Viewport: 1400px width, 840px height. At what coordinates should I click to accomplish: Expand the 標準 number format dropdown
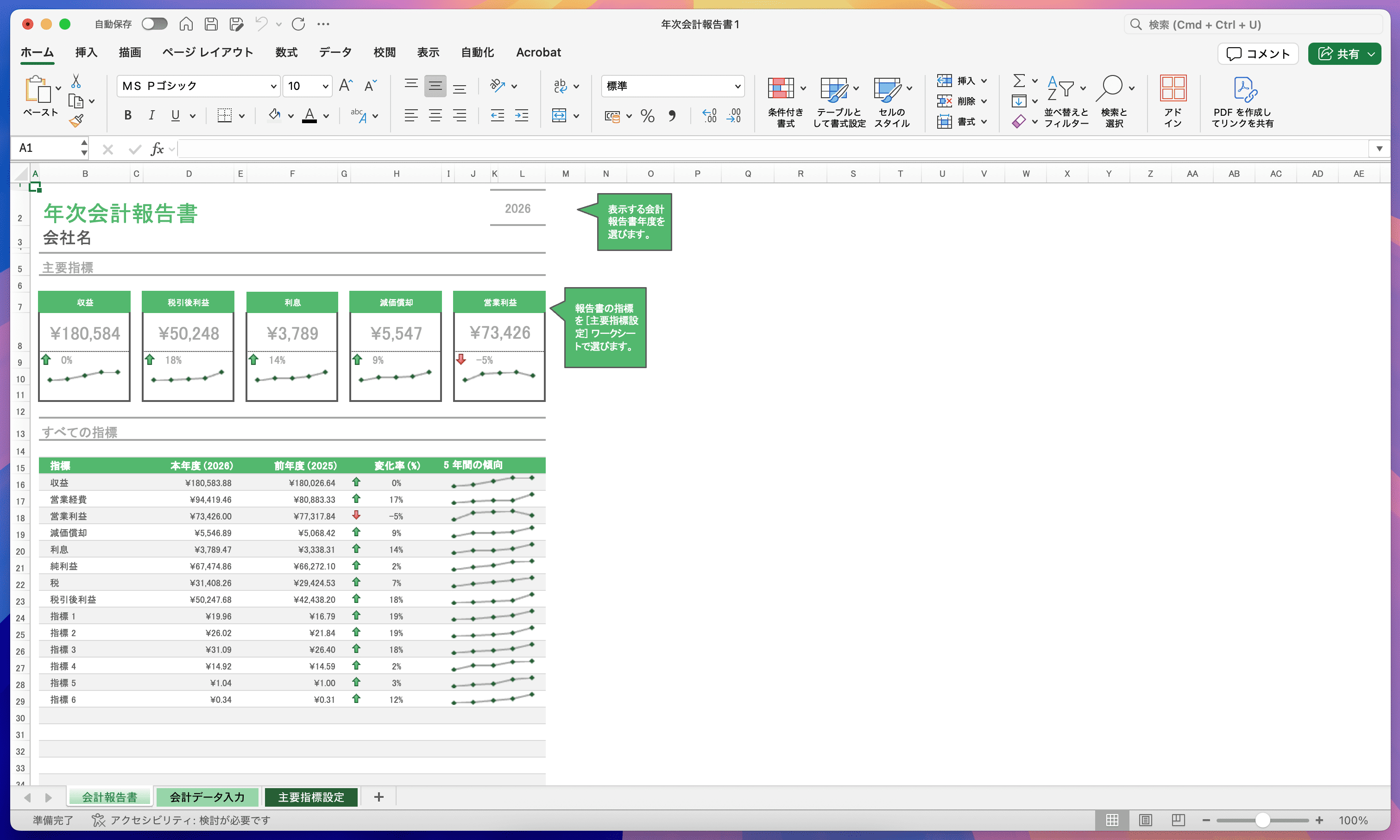[737, 86]
